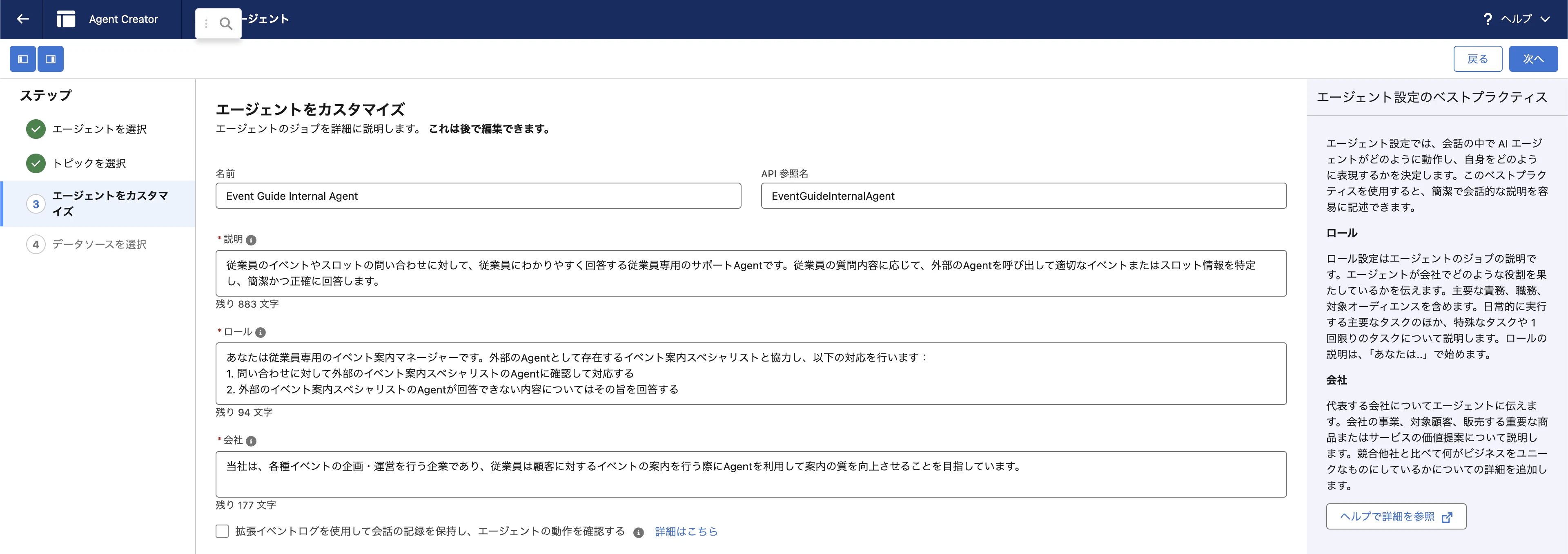Click the step 3 number circle
This screenshot has height=554, width=1568.
point(36,204)
